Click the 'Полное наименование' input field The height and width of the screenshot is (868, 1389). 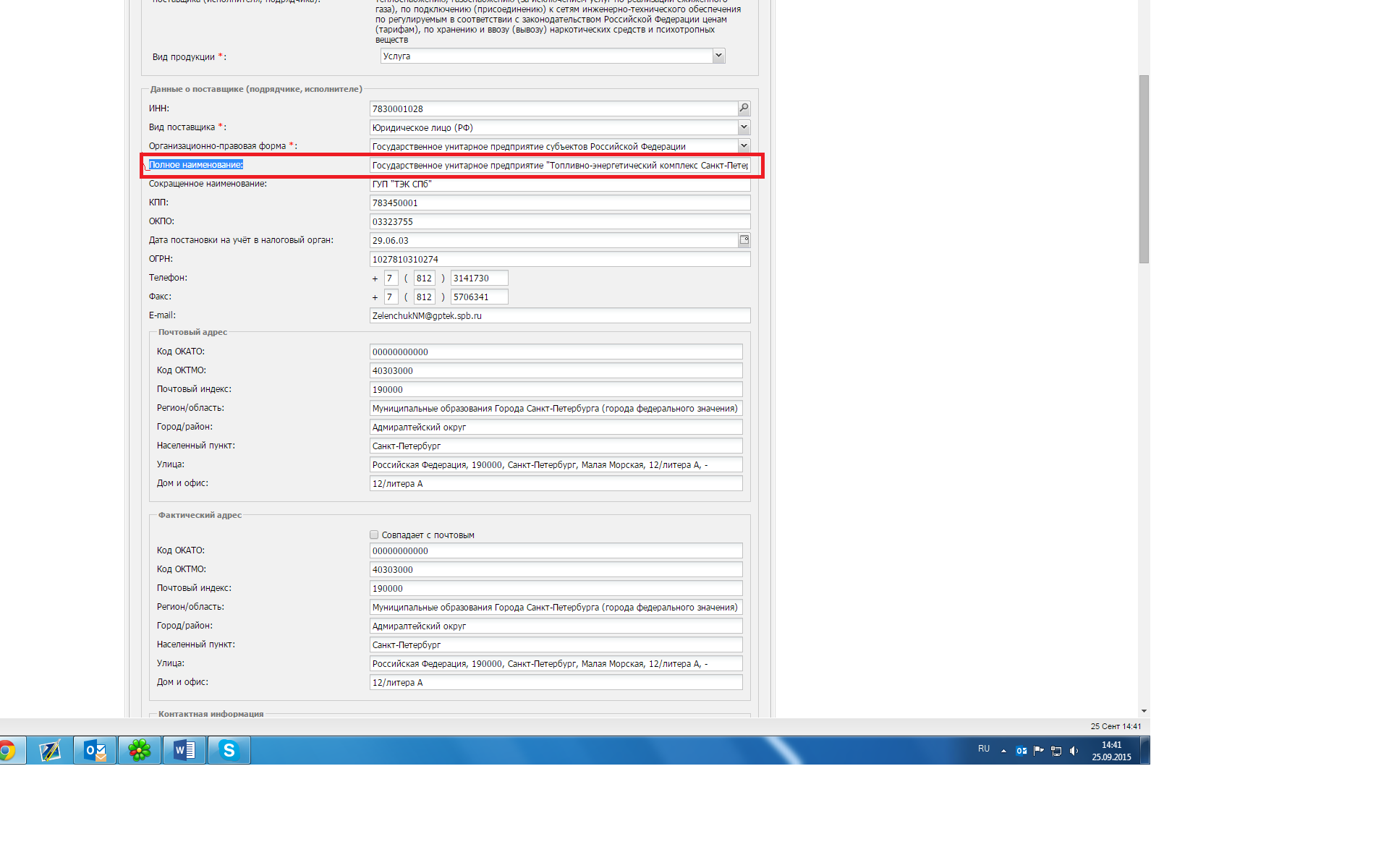pyautogui.click(x=560, y=165)
